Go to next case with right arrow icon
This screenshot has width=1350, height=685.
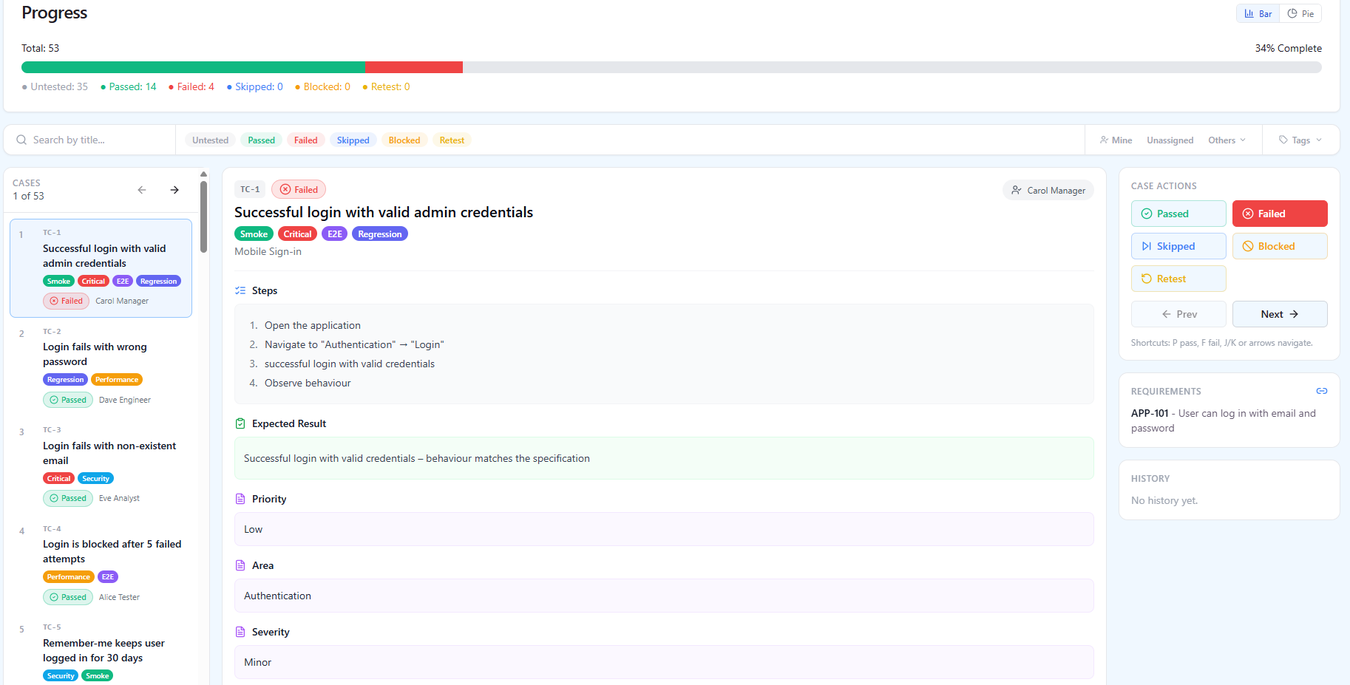coord(174,190)
